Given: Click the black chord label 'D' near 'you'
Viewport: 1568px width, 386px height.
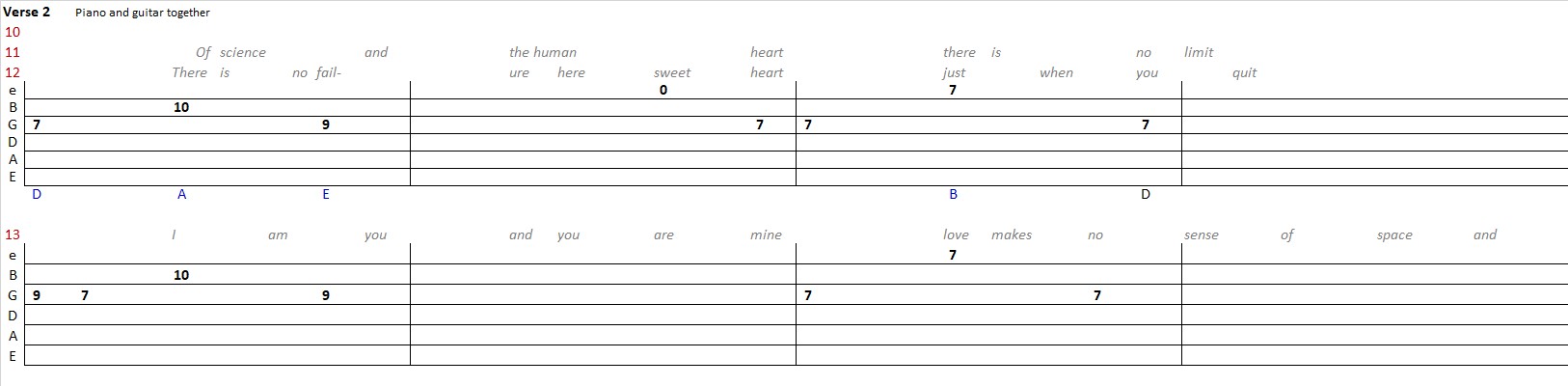Looking at the screenshot, I should pos(1146,194).
